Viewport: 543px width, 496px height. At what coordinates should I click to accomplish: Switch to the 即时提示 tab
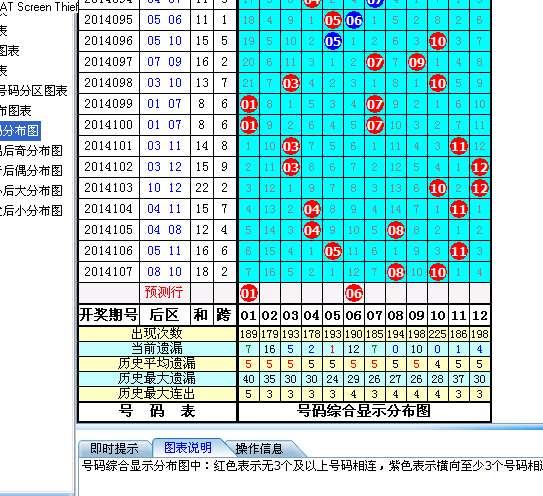click(114, 449)
